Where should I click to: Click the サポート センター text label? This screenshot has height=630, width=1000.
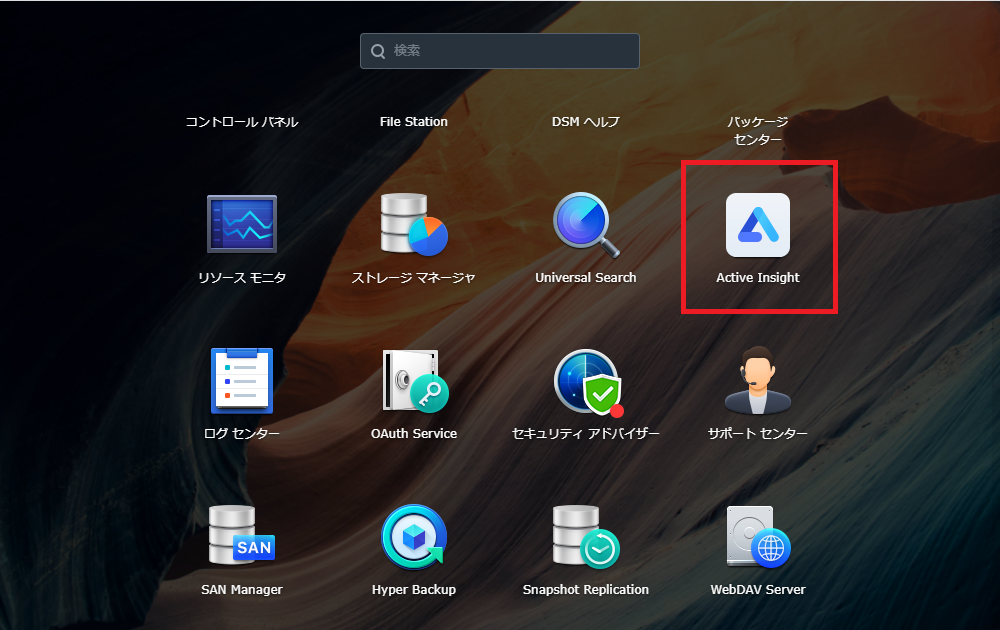coord(758,434)
